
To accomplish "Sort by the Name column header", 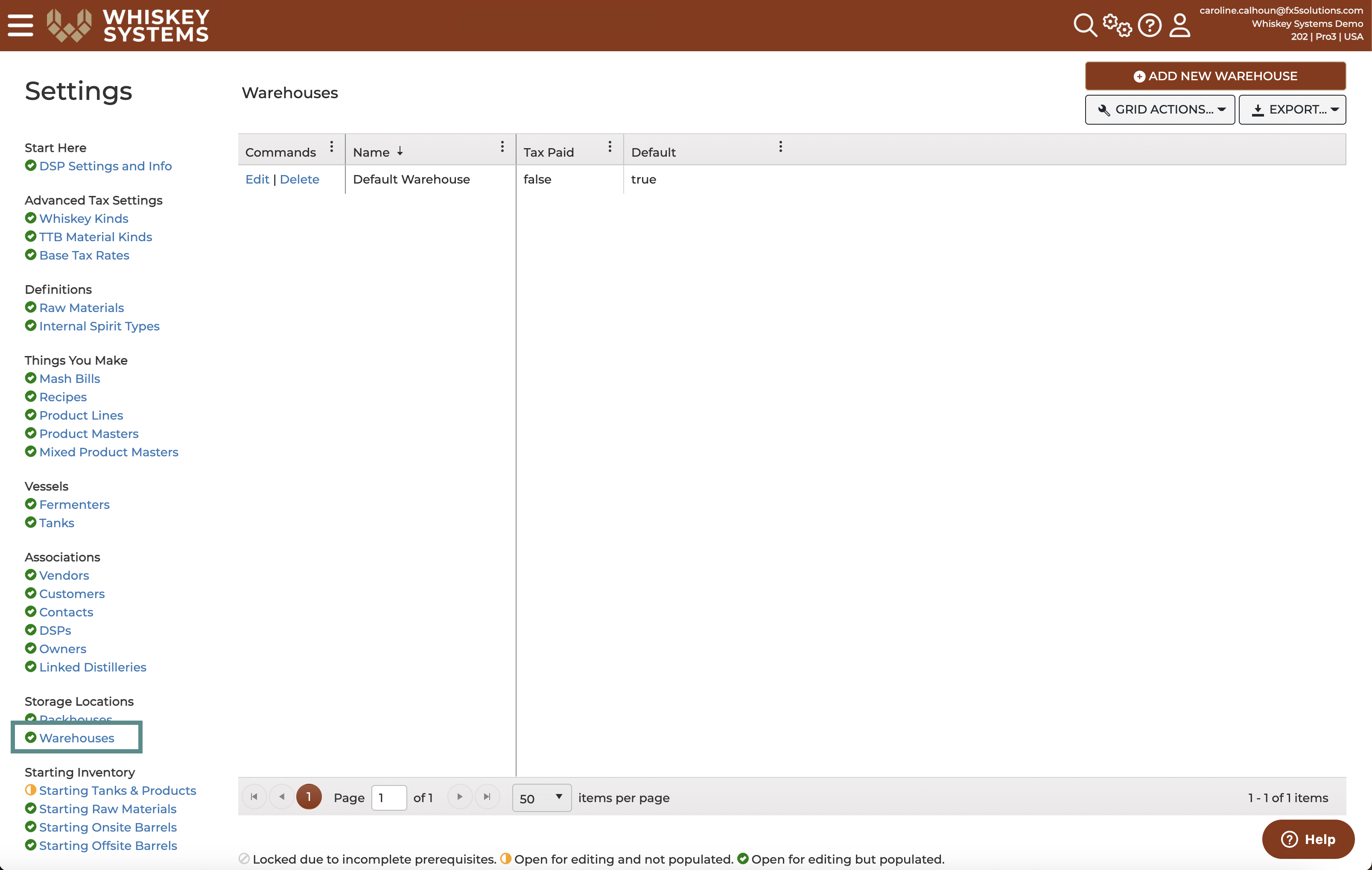I will 371,152.
